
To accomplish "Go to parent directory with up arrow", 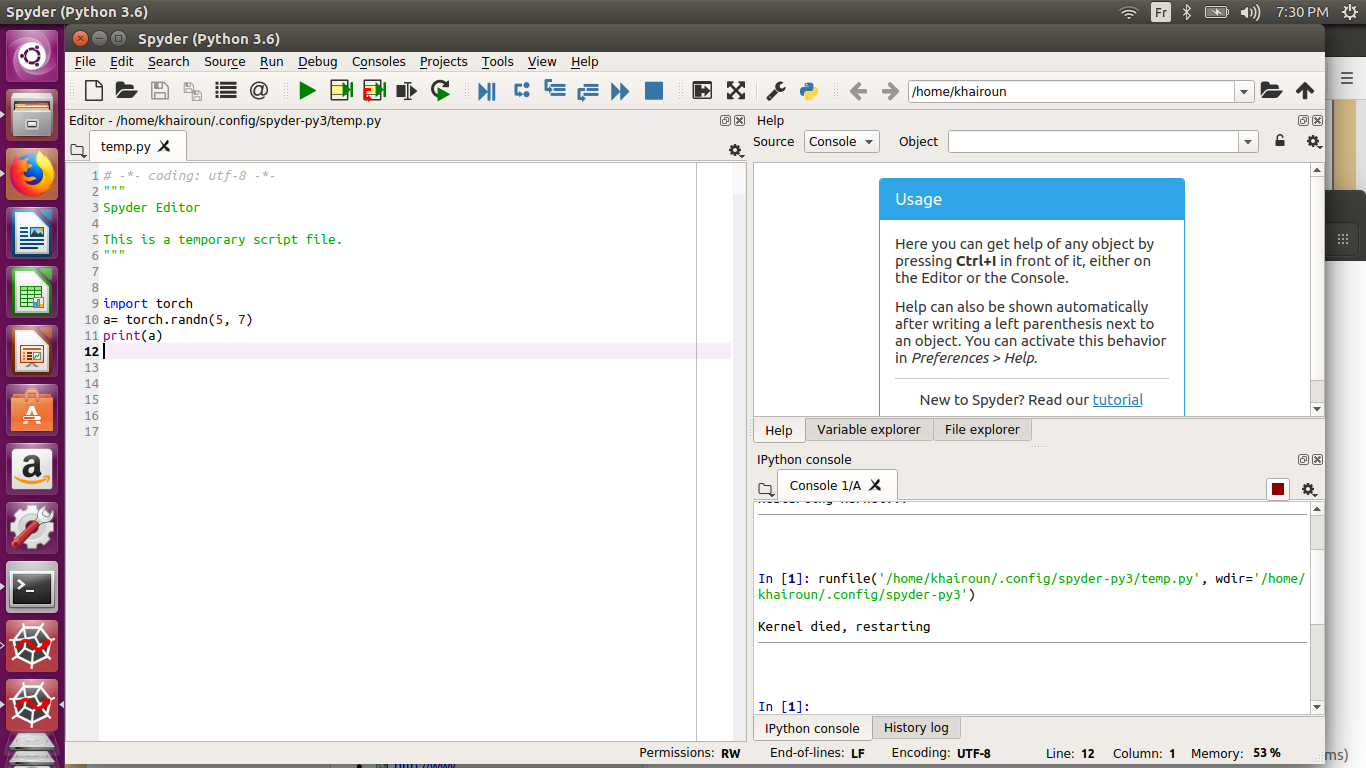I will 1305,91.
